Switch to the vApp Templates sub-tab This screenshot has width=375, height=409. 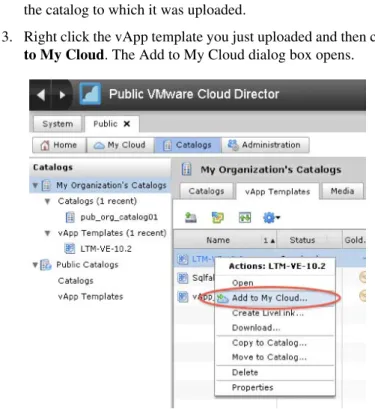click(x=277, y=192)
